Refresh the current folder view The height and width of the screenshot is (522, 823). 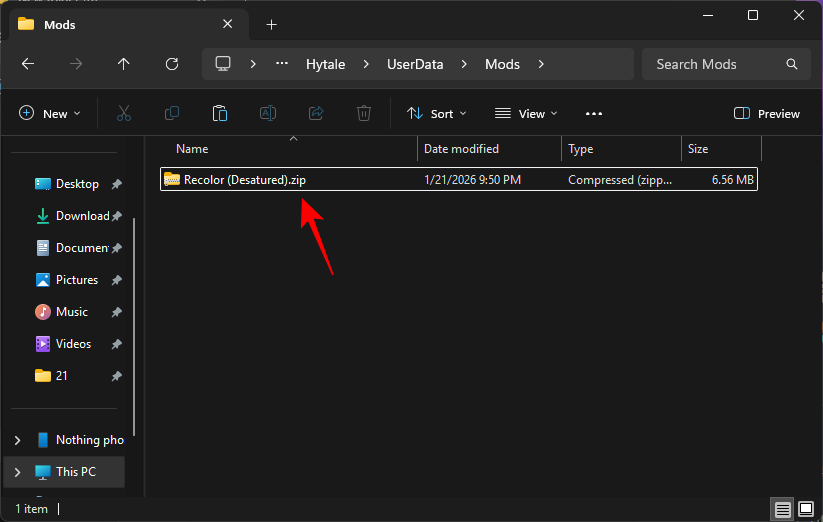(x=172, y=64)
